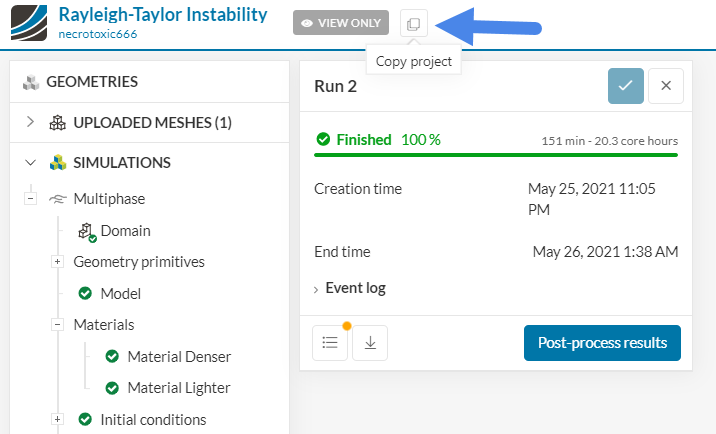Click the Run 2 confirm checkmark button
The image size is (716, 434).
[626, 86]
